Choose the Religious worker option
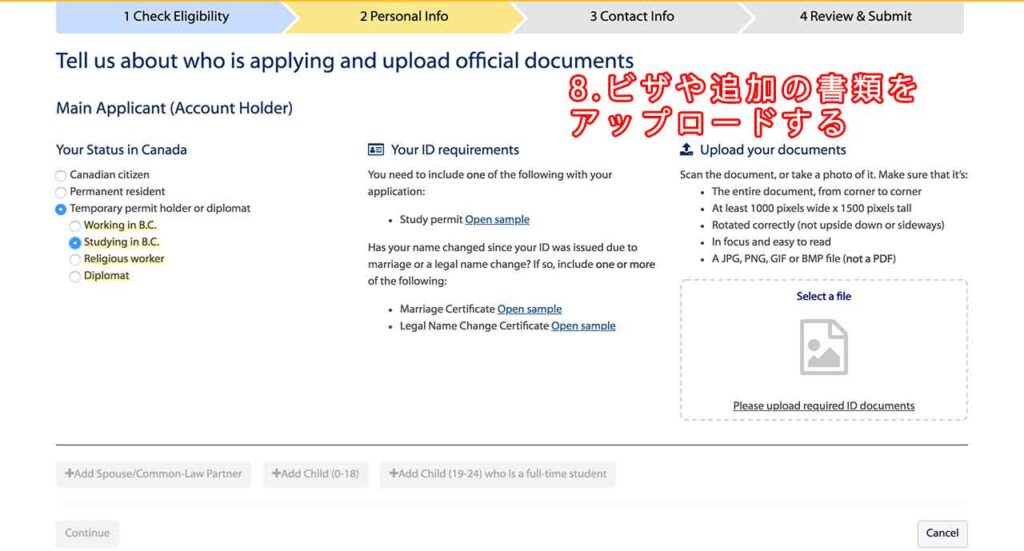 [75, 260]
